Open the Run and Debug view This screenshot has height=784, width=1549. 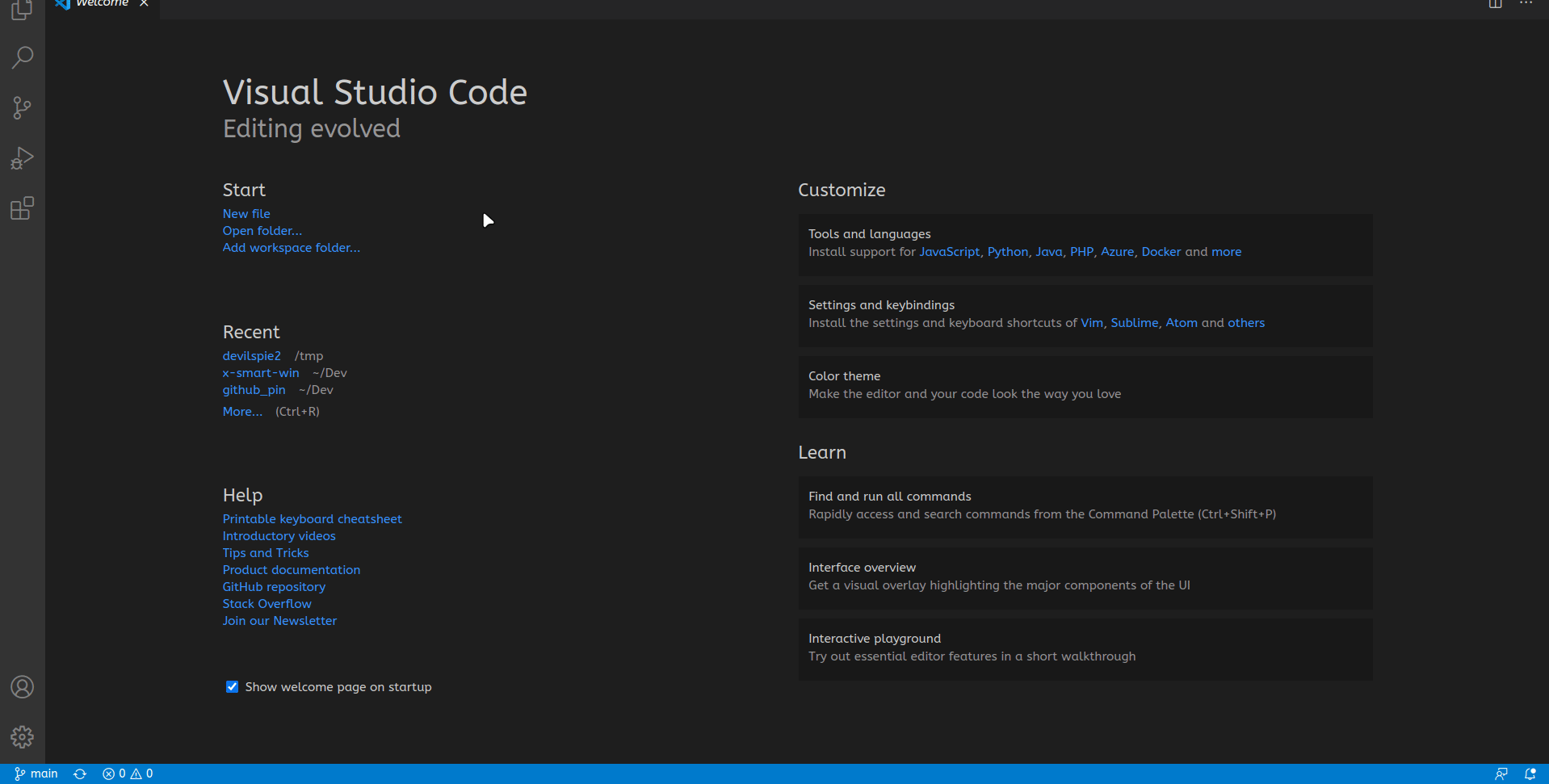coord(22,158)
